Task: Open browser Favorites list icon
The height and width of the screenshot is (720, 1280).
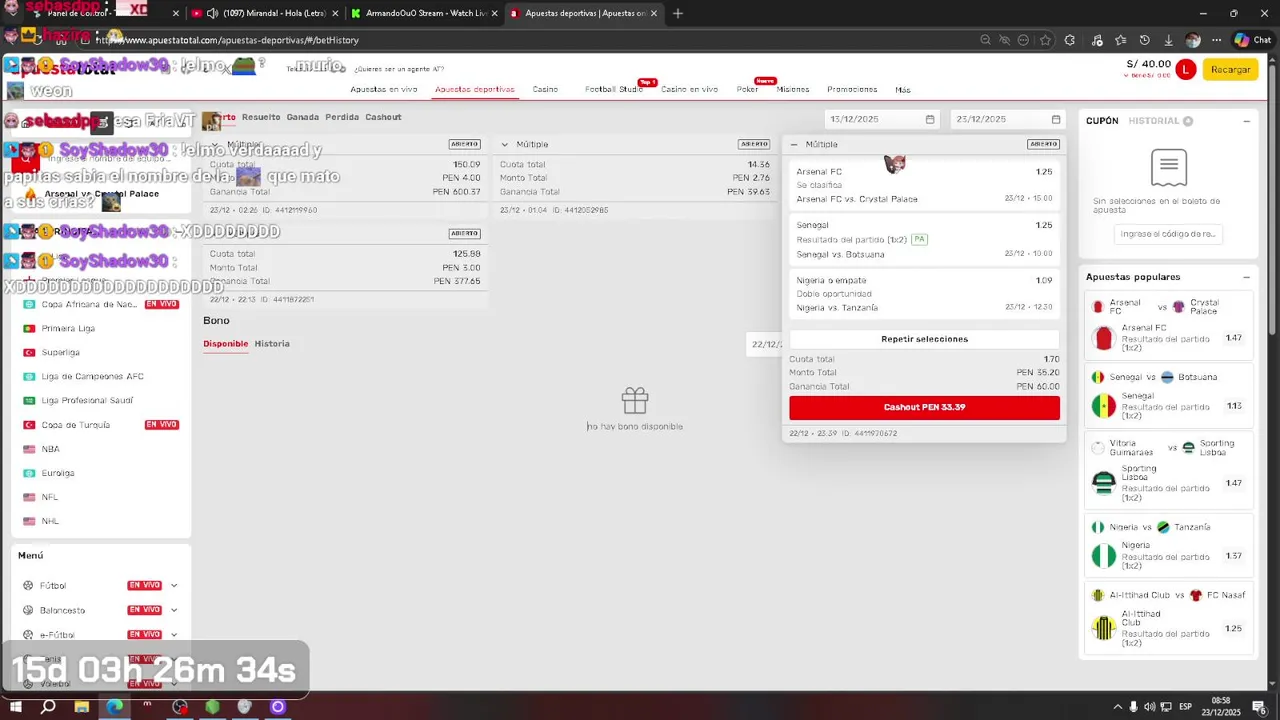Action: [x=1120, y=40]
